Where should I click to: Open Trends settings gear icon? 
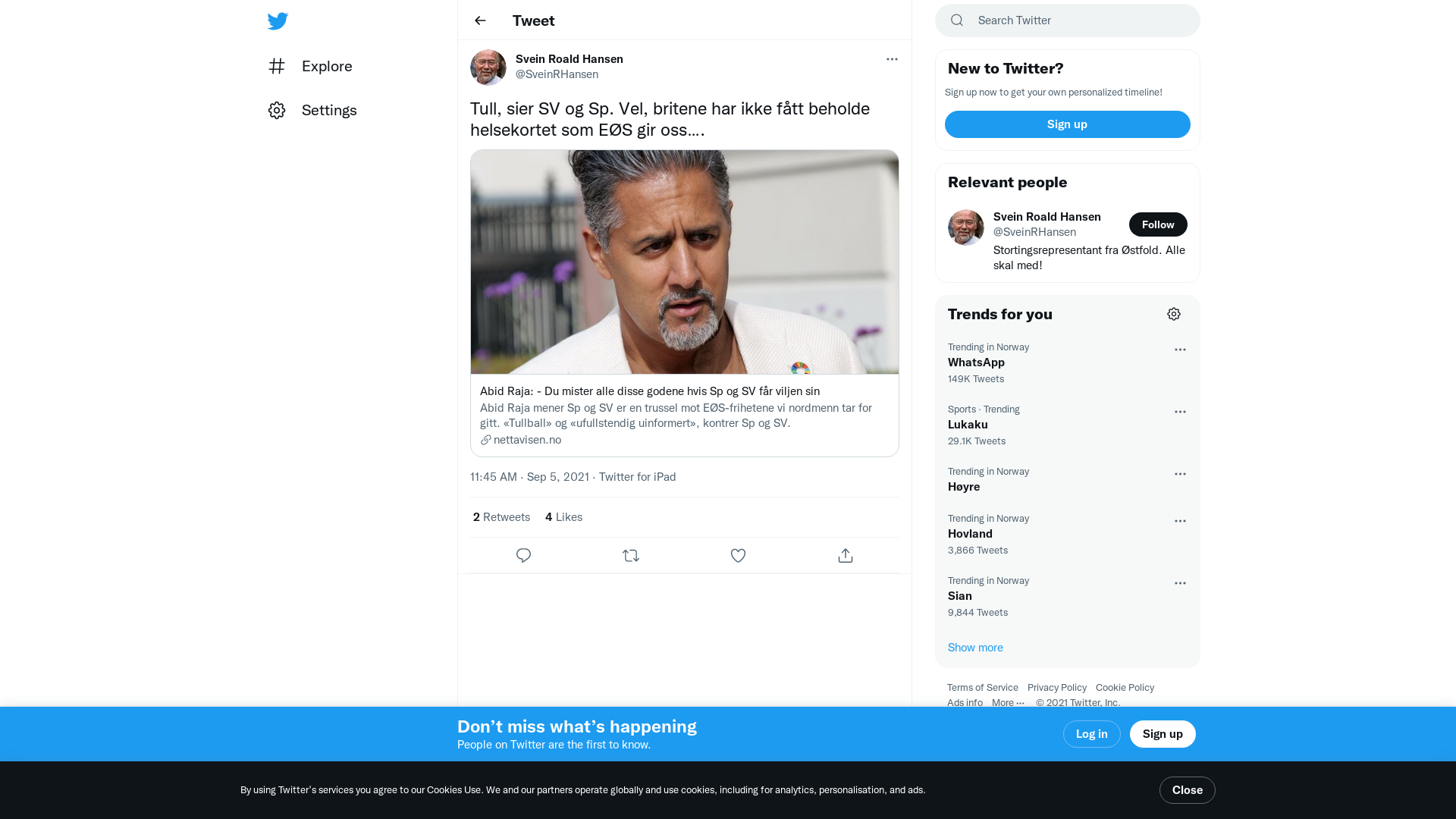(x=1174, y=314)
